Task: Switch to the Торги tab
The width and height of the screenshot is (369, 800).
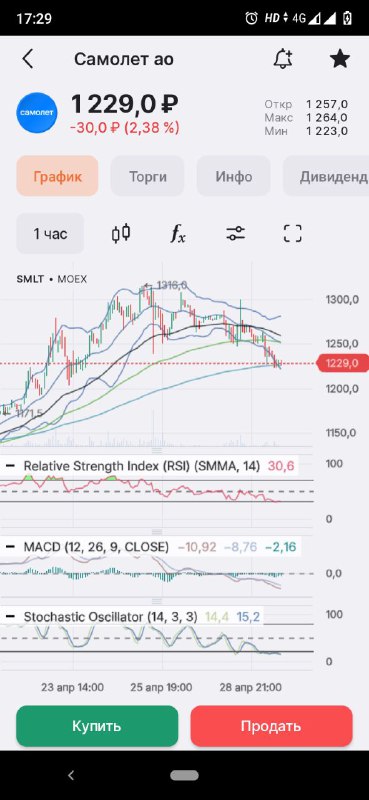Action: [147, 177]
